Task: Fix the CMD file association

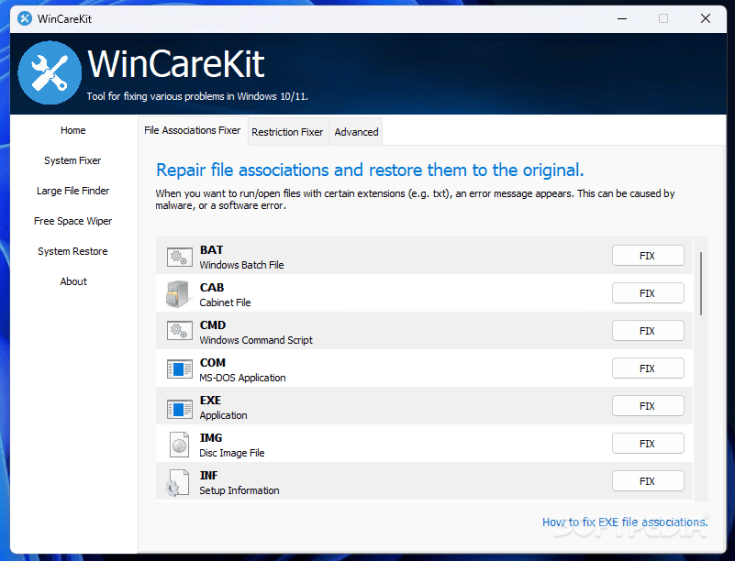Action: [x=648, y=331]
